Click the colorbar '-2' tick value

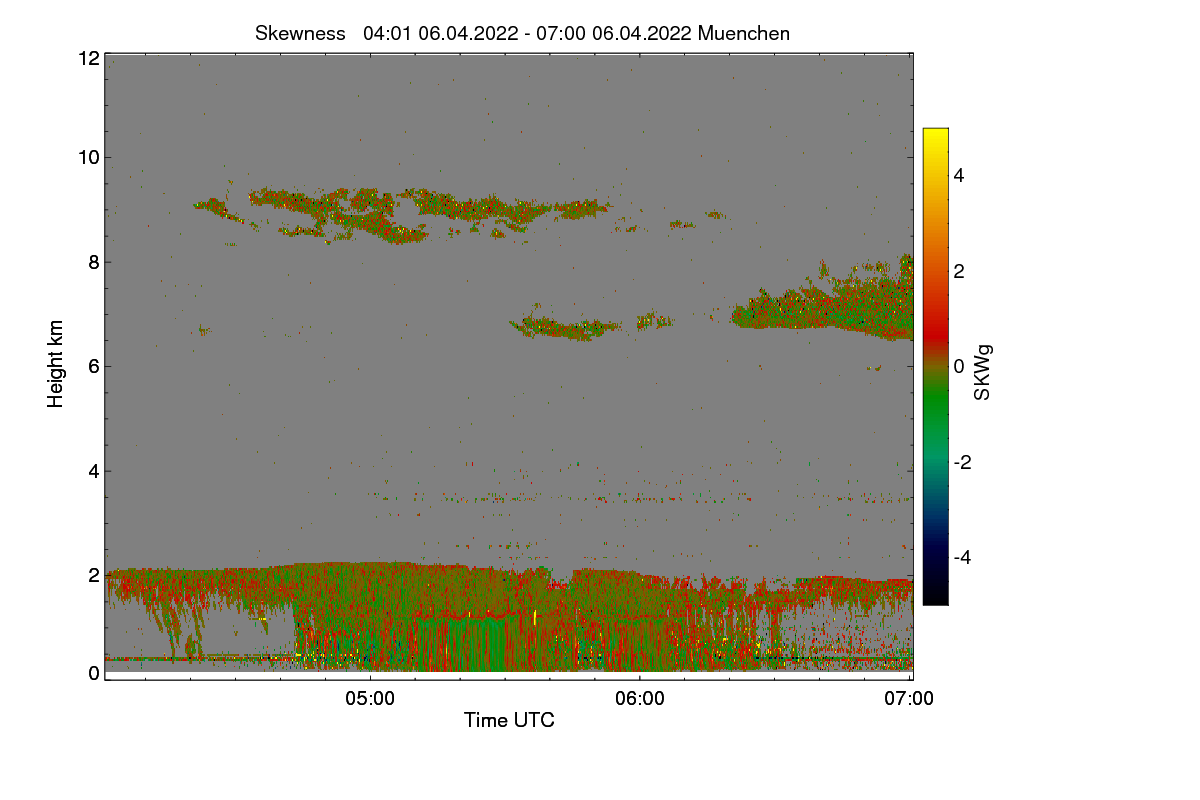[962, 462]
